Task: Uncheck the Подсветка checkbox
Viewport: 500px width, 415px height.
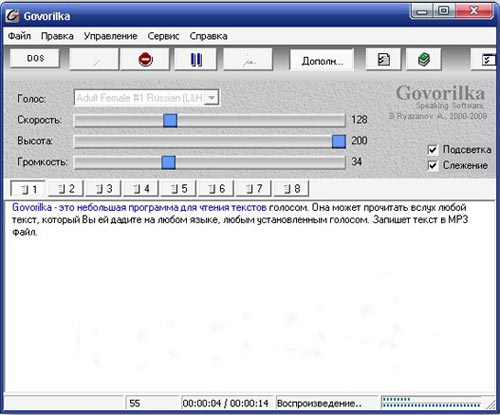Action: pyautogui.click(x=433, y=150)
